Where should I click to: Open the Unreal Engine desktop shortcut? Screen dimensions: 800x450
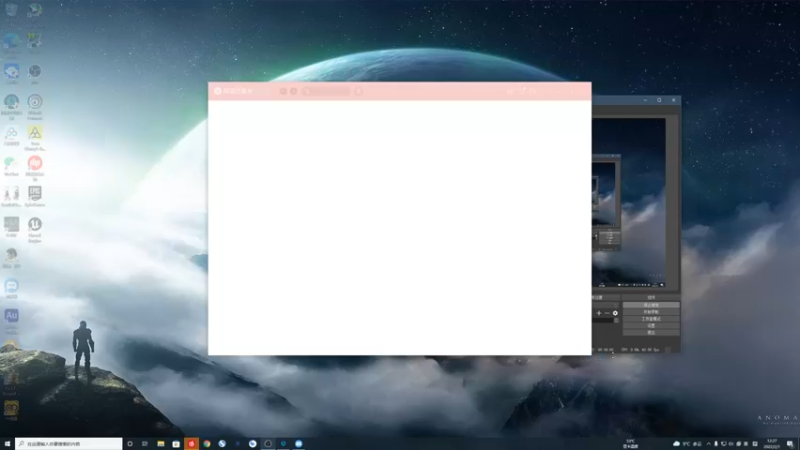tap(35, 229)
